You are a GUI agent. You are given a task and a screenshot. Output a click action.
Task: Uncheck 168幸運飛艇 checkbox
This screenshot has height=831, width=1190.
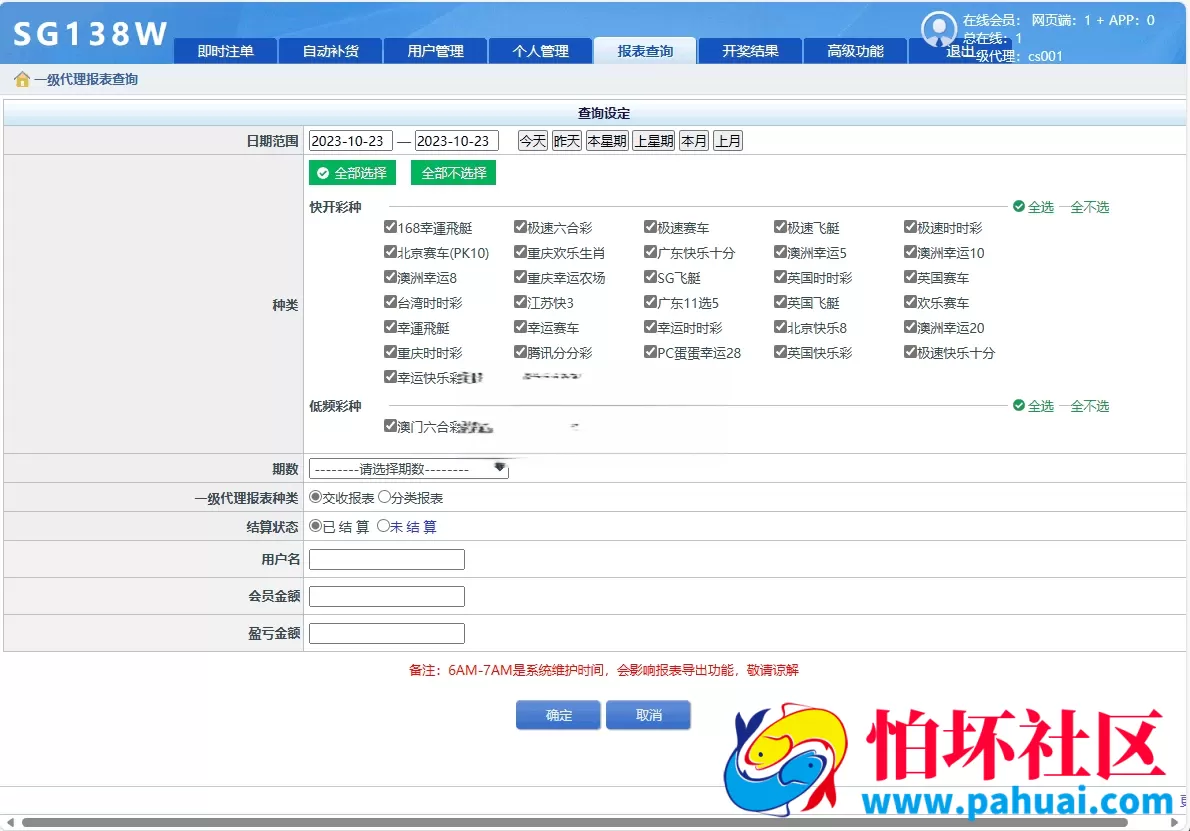(390, 227)
